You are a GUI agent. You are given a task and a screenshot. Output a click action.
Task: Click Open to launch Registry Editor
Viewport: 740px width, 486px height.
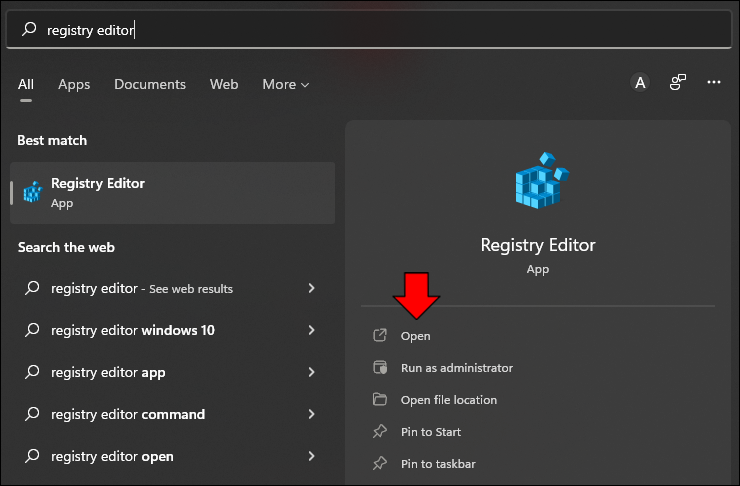(416, 336)
